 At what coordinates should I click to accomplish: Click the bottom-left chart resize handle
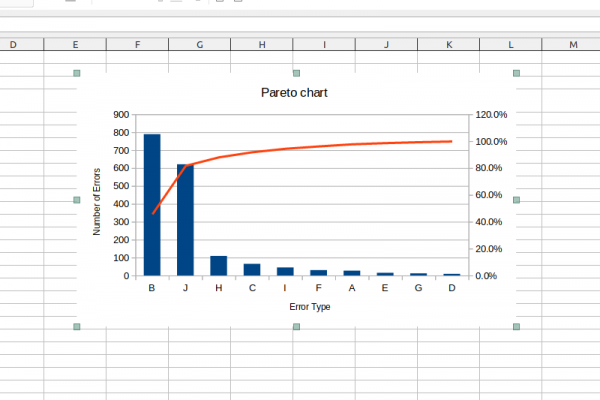pyautogui.click(x=77, y=327)
